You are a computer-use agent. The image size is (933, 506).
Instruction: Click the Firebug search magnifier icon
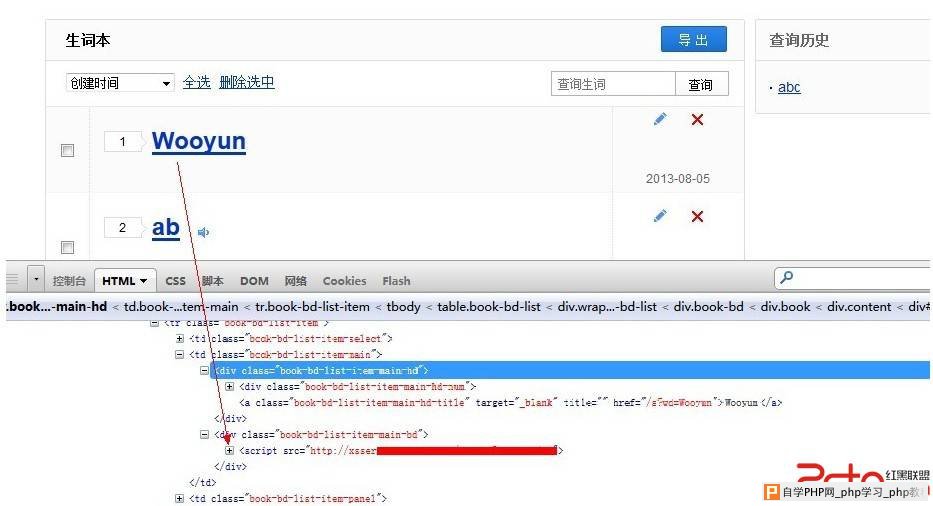[787, 277]
